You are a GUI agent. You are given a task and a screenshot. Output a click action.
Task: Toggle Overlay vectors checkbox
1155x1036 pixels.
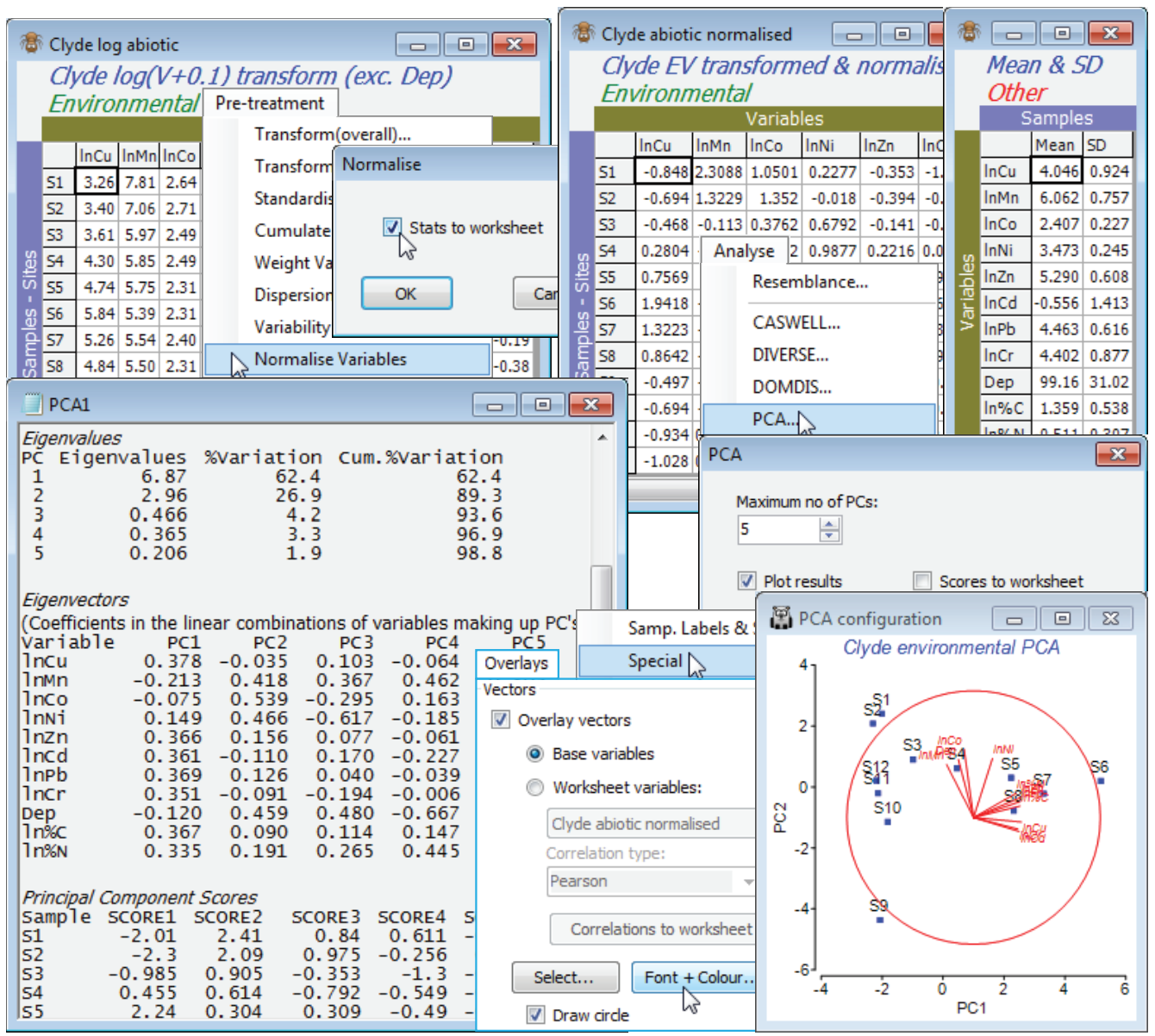pos(500,720)
